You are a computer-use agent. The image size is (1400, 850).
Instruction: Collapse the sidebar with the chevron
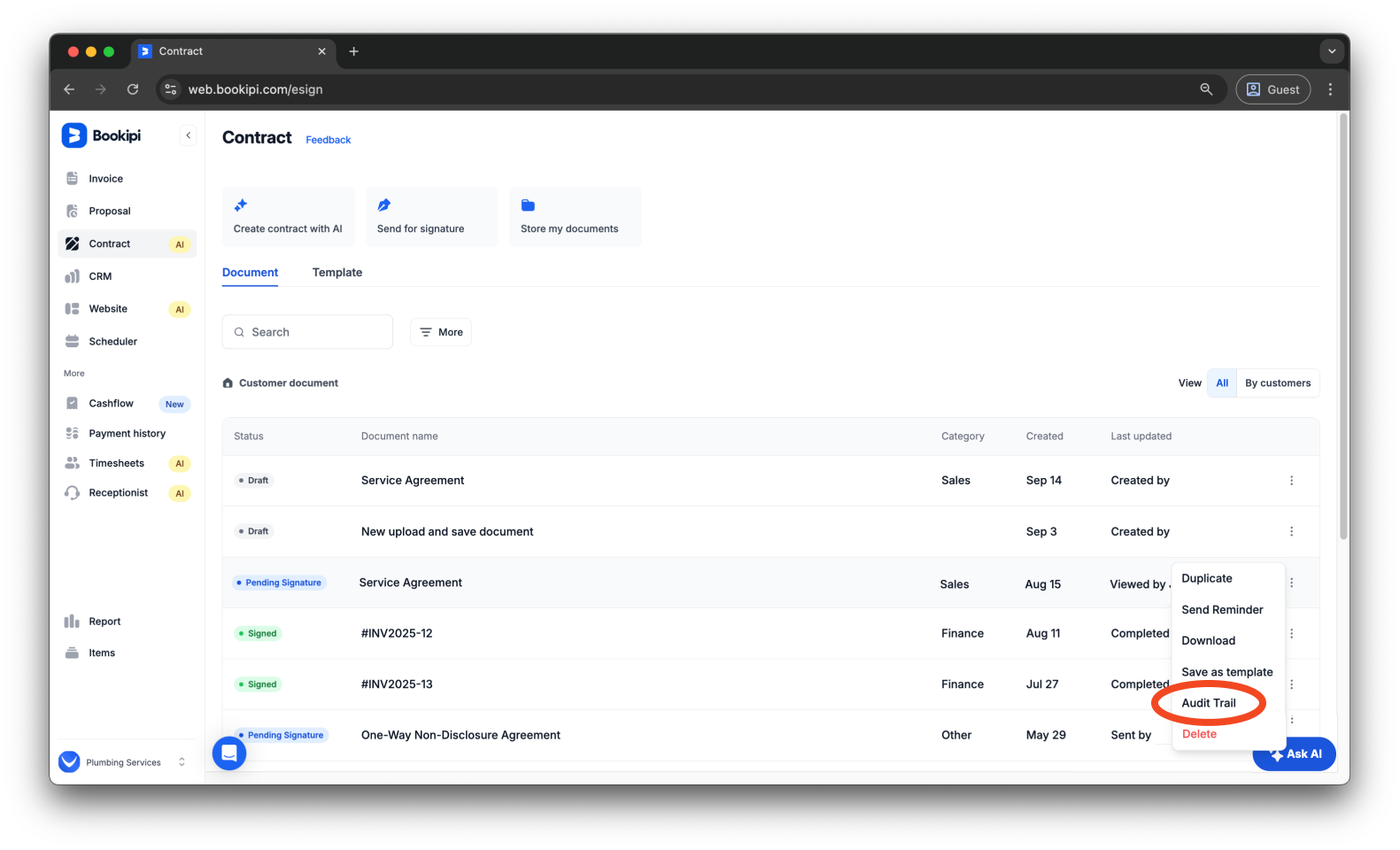point(188,135)
